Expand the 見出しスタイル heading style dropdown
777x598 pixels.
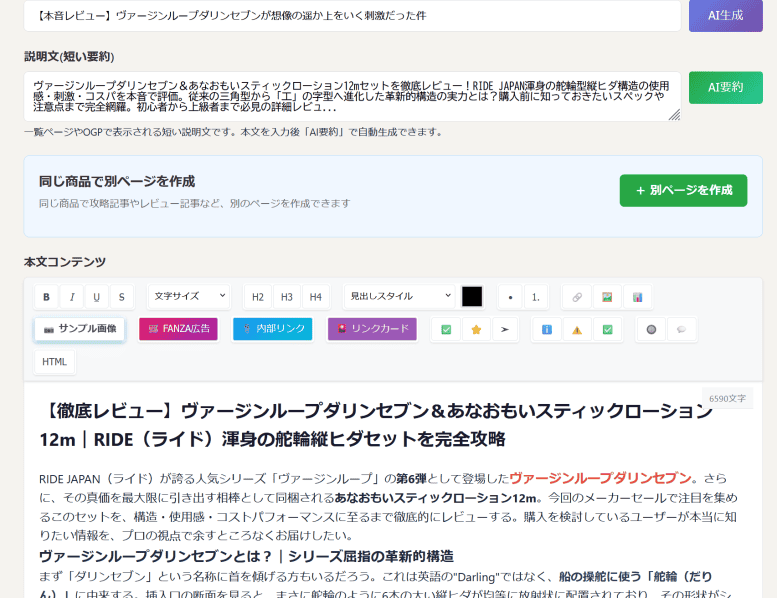click(x=399, y=297)
